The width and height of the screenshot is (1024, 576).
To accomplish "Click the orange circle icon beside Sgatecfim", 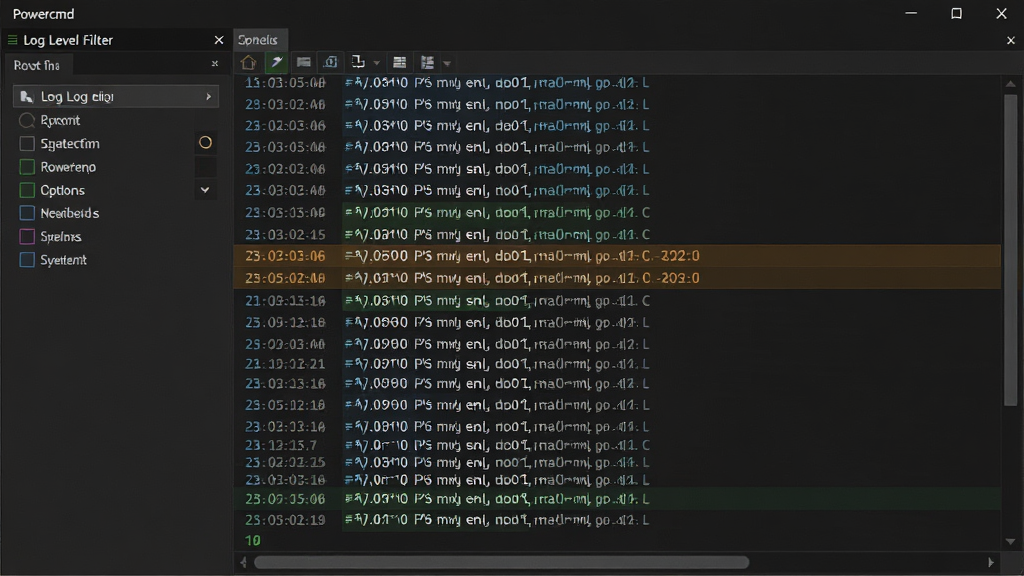I will [x=205, y=142].
